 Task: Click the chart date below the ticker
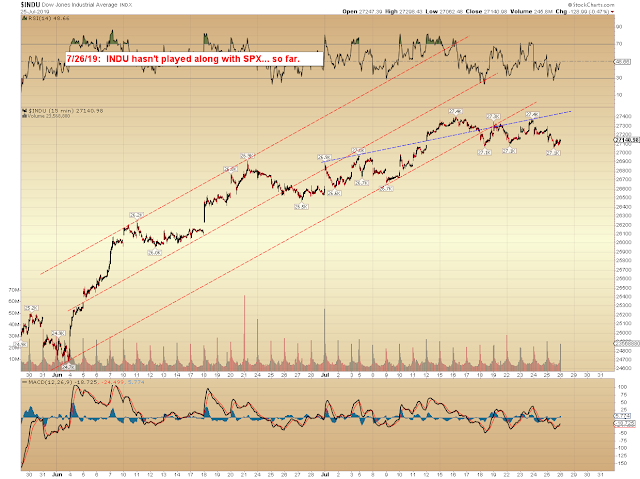[x=34, y=12]
